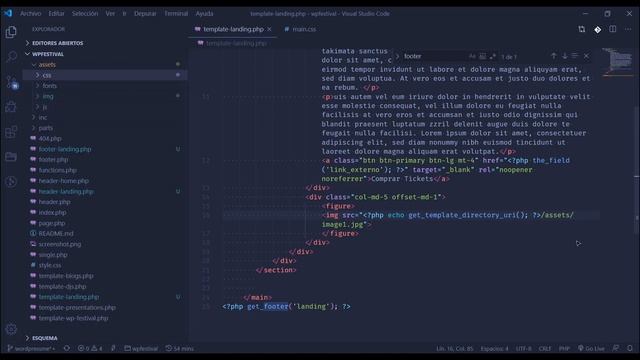This screenshot has width=640, height=360.
Task: Click the wpfestival folder status bar item
Action: (141, 349)
